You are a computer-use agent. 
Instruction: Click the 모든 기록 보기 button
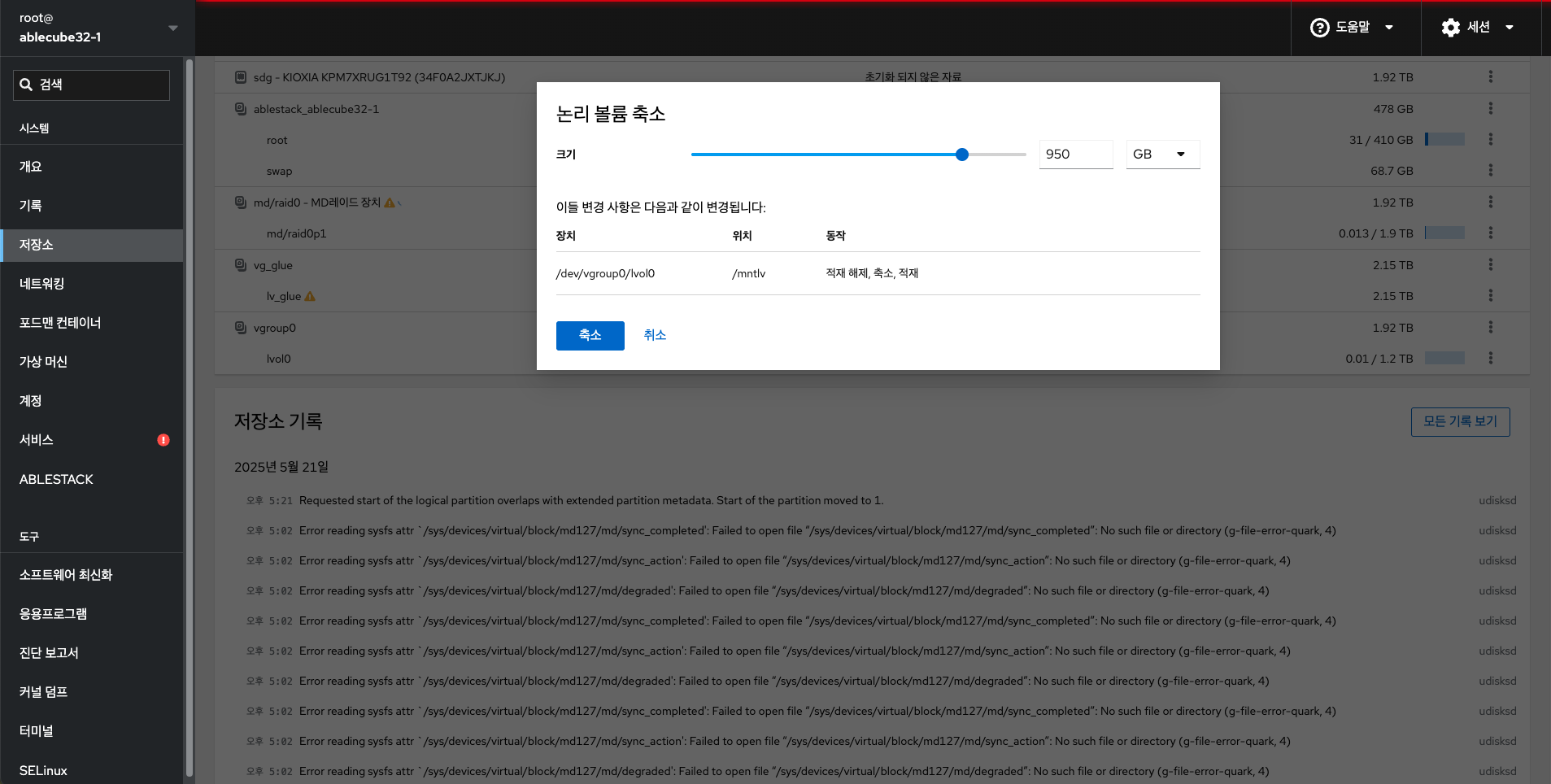[x=1460, y=421]
